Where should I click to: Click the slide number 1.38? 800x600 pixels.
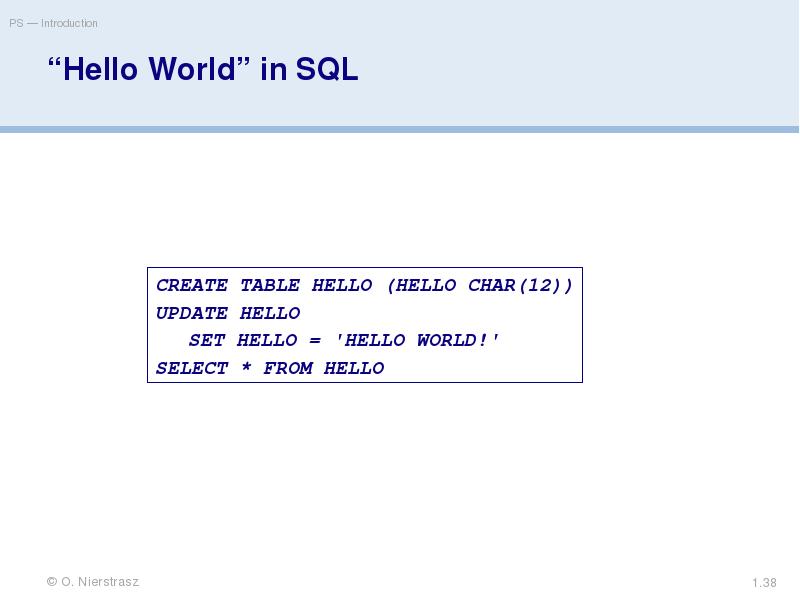coord(764,583)
